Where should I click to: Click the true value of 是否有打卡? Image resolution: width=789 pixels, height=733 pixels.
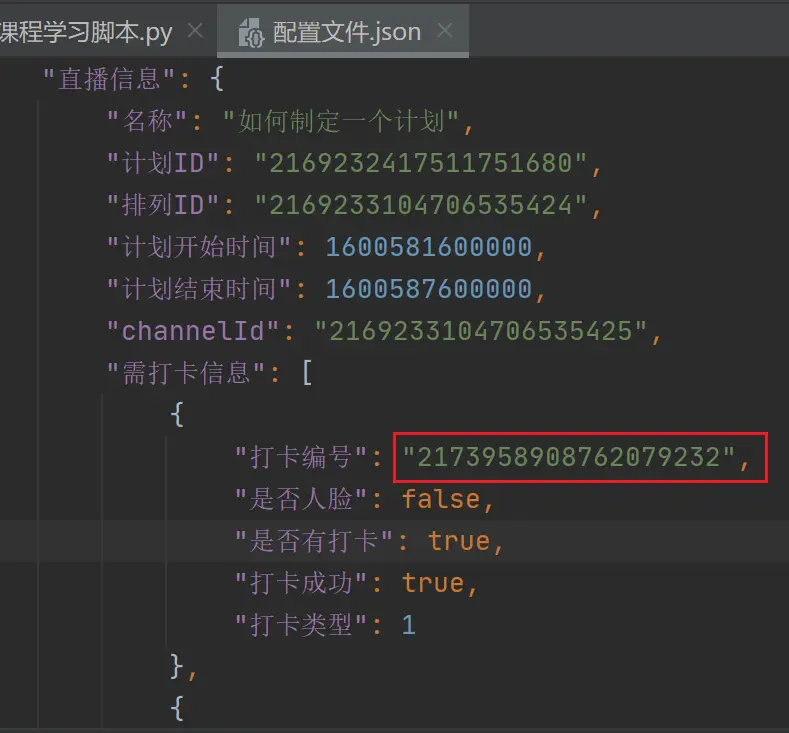pyautogui.click(x=459, y=541)
